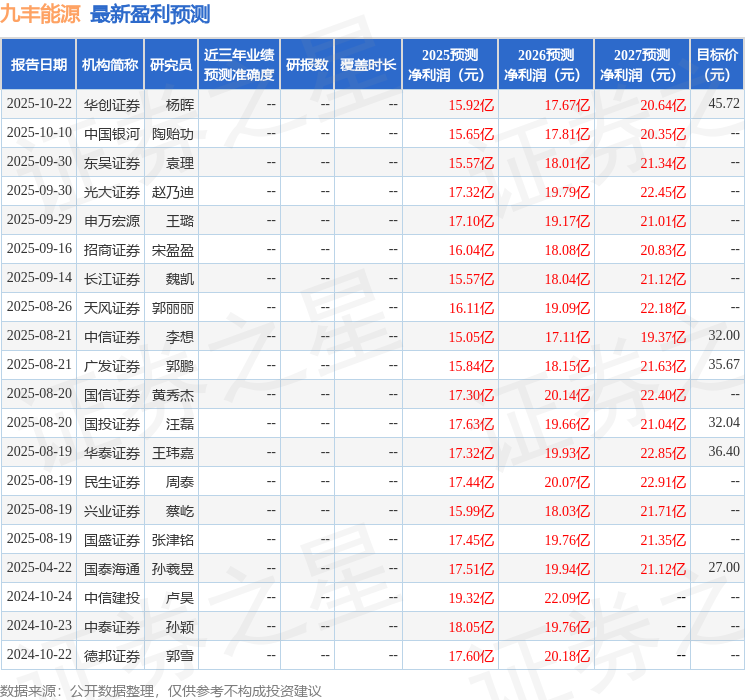Click the 最新盈利预测 heading text

150,14
